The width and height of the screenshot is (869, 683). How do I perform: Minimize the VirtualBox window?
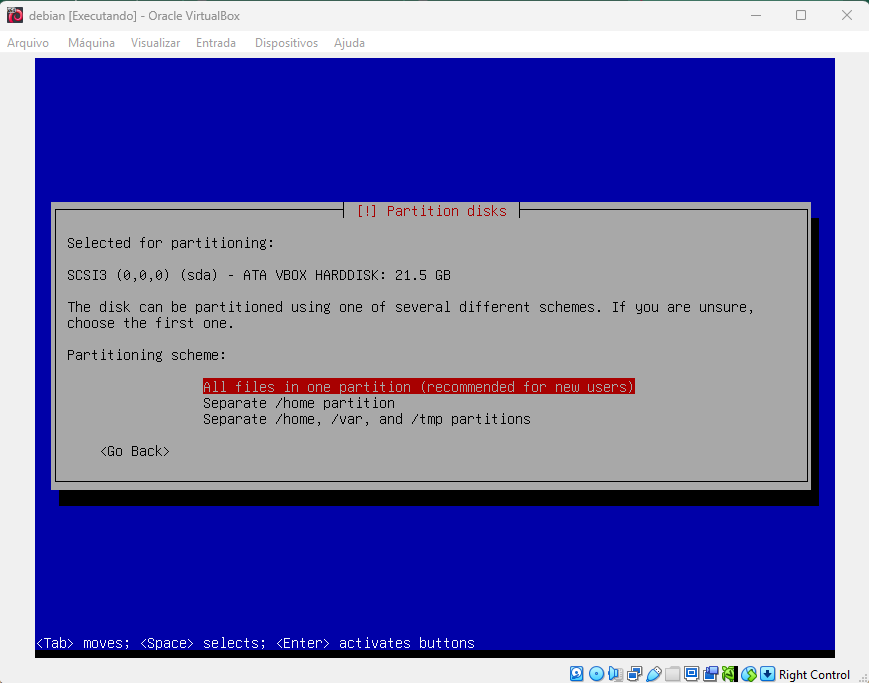(x=756, y=16)
